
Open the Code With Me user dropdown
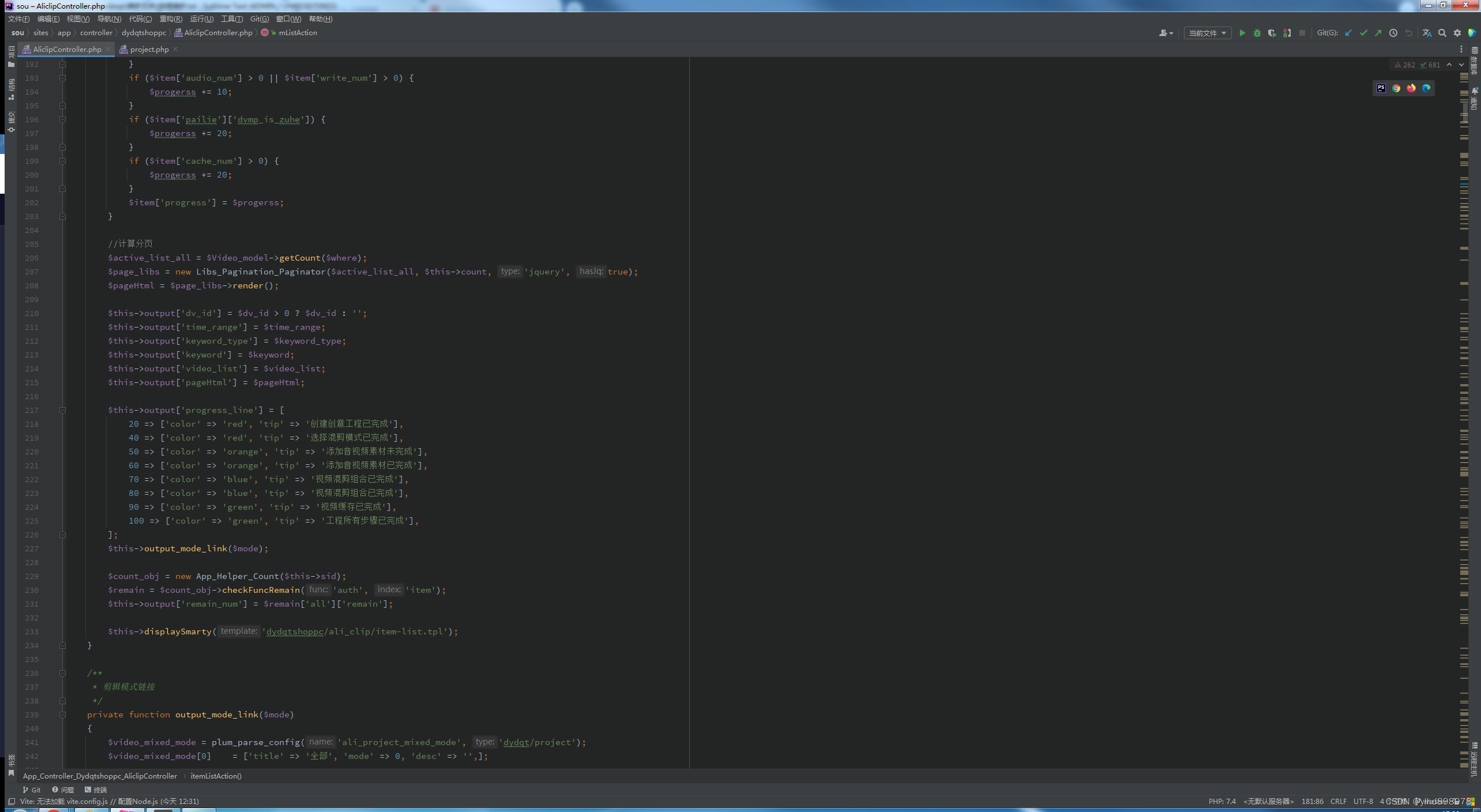point(1166,33)
